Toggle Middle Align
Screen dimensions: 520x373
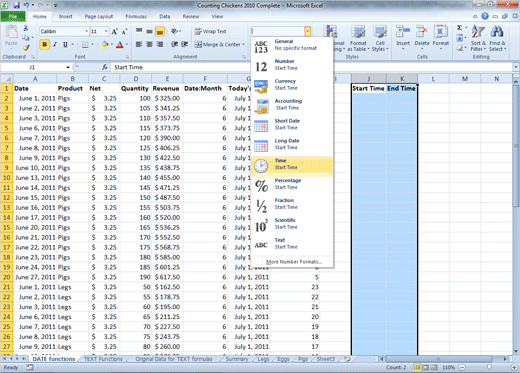(149, 31)
